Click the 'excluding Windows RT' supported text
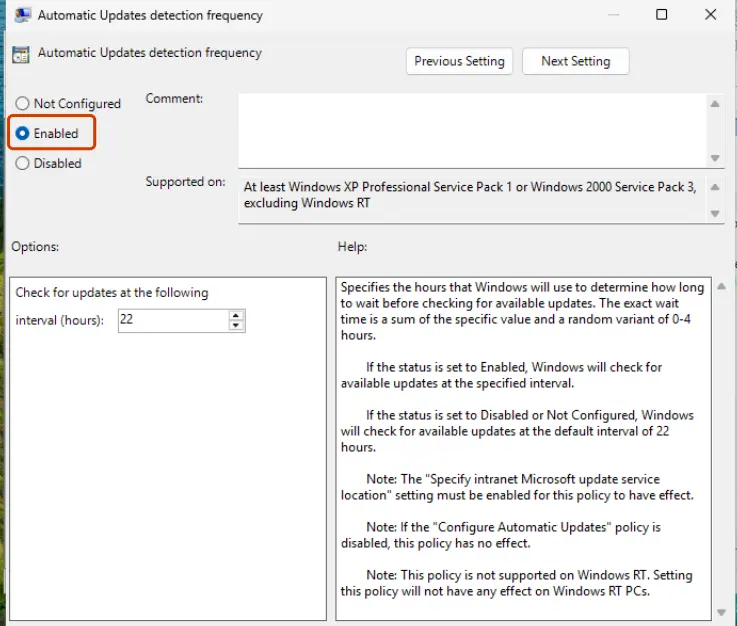This screenshot has height=626, width=737. pos(307,203)
